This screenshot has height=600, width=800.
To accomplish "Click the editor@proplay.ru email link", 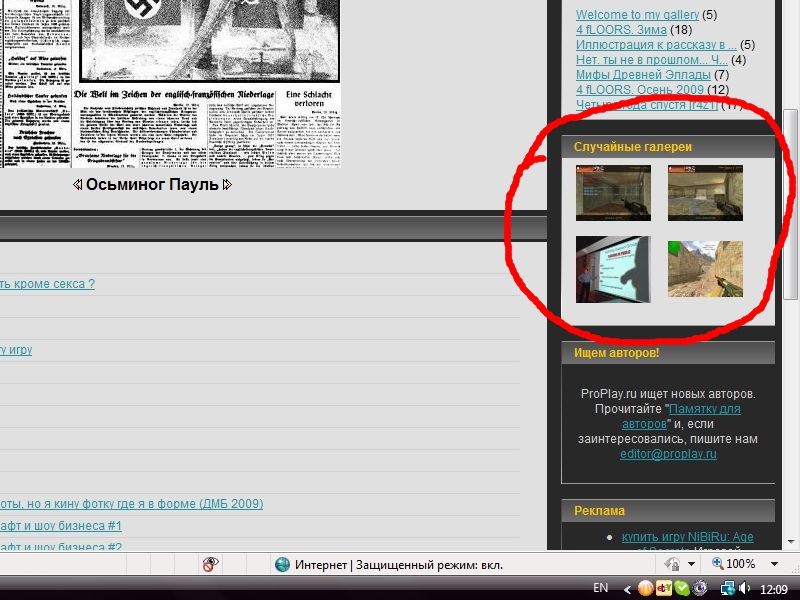I will point(668,454).
